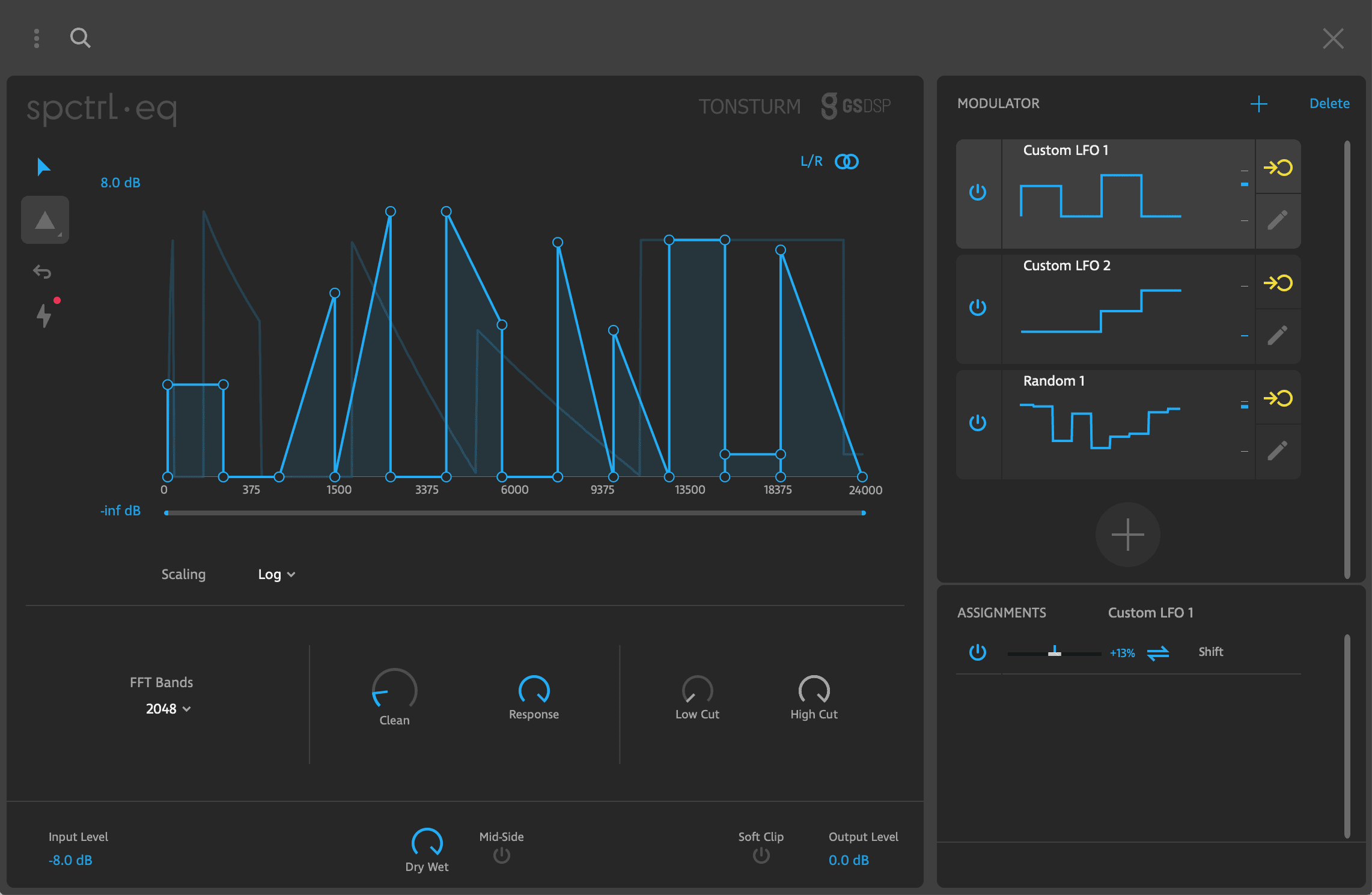Click the large round add modulator button
Image resolution: width=1372 pixels, height=895 pixels.
(x=1128, y=535)
